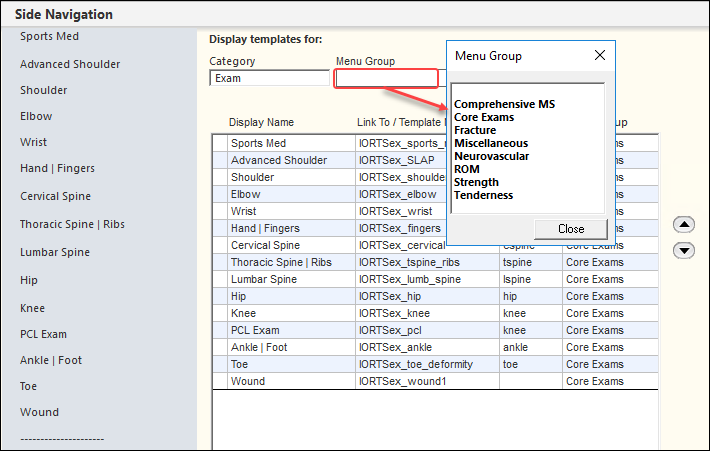Click Hip display name cell in table

[292, 296]
